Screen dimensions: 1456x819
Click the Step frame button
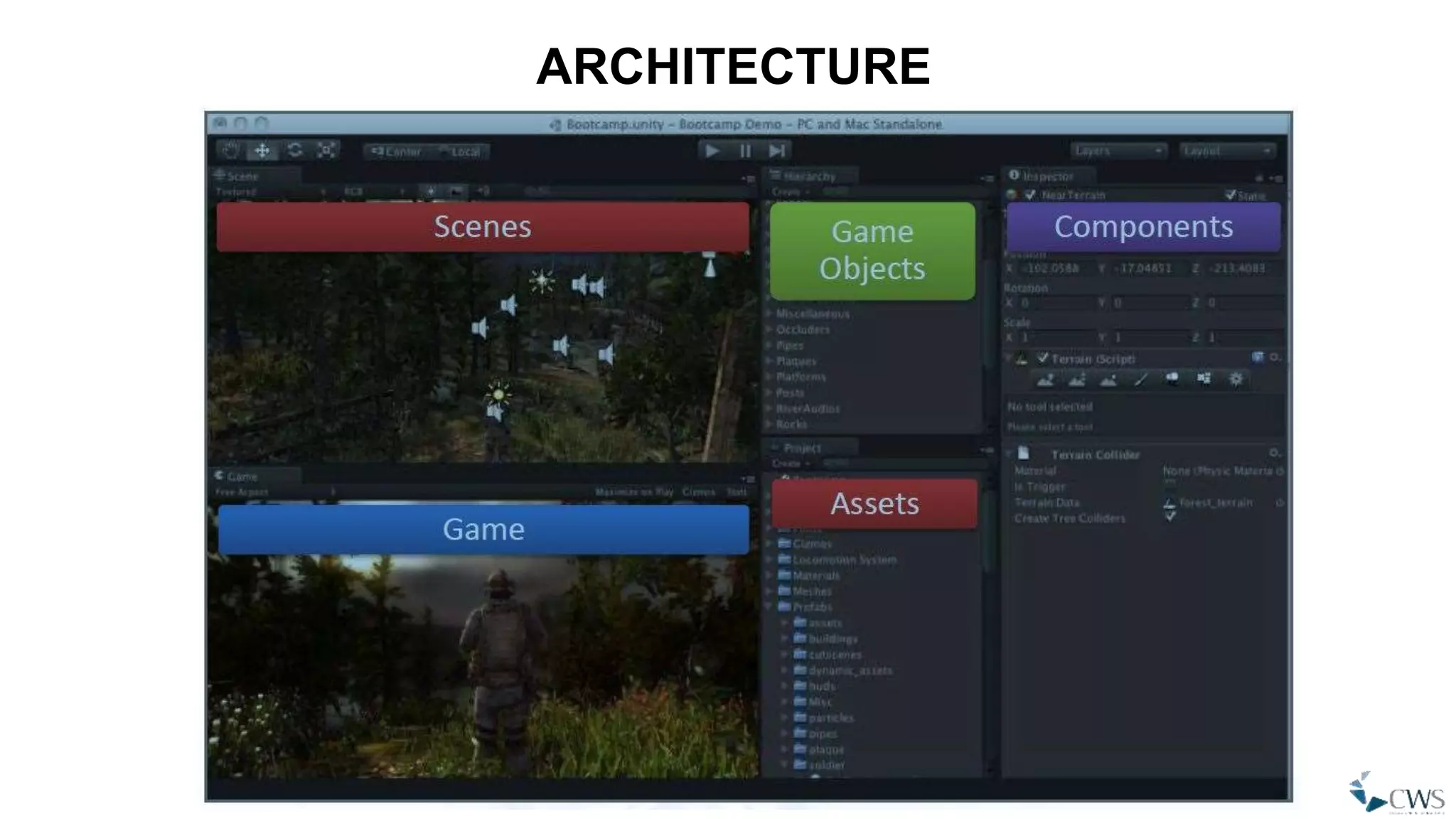tap(777, 151)
